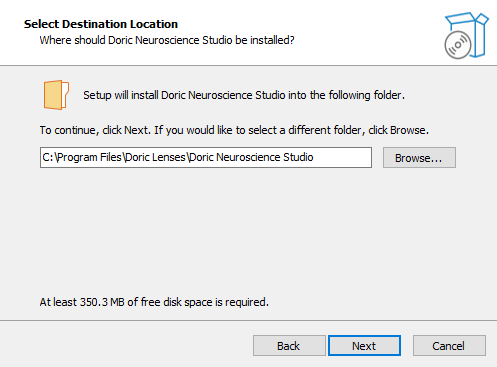The height and width of the screenshot is (367, 497).
Task: Open Browse to choose another folder
Action: pyautogui.click(x=419, y=158)
